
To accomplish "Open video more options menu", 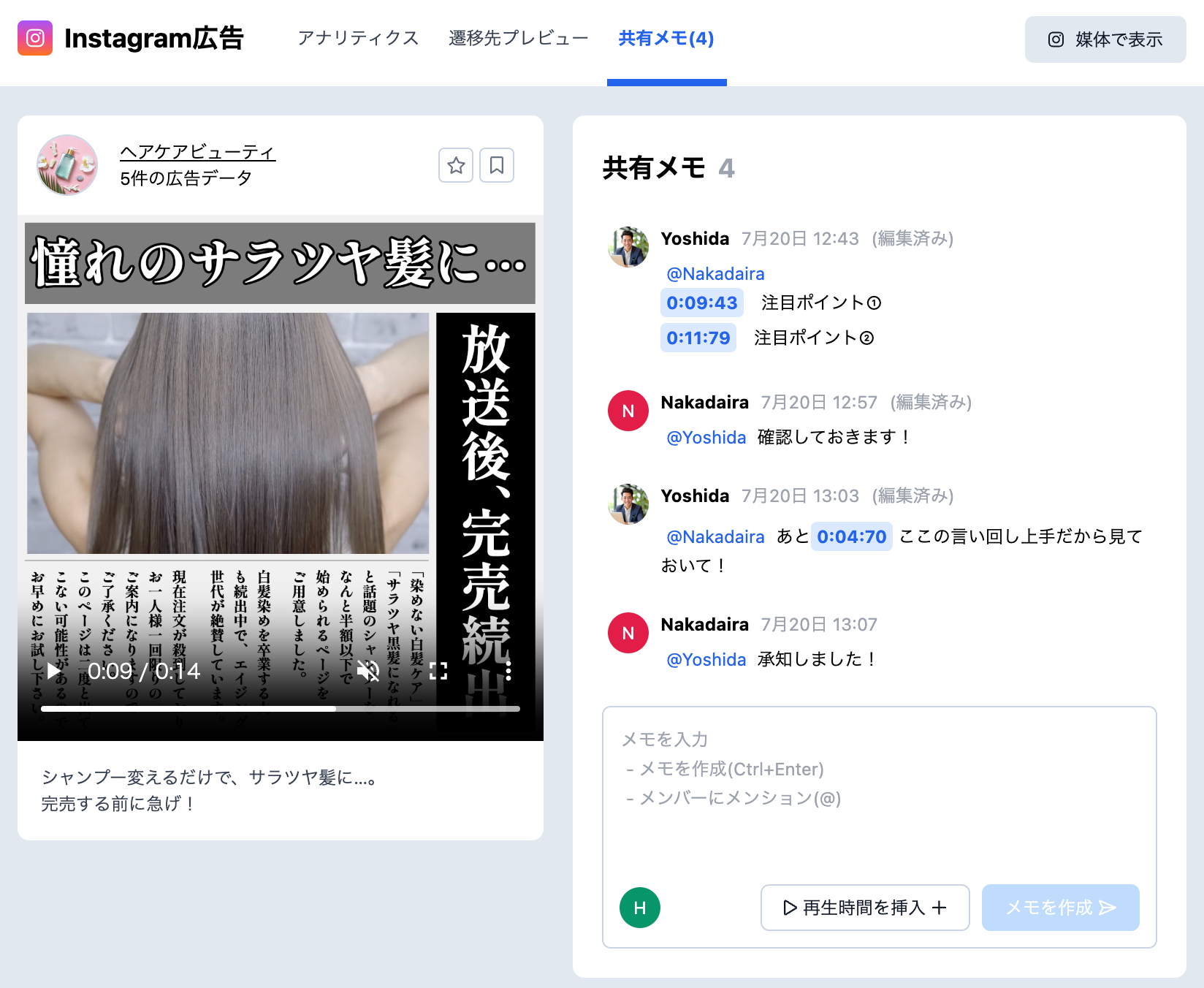I will pyautogui.click(x=508, y=671).
